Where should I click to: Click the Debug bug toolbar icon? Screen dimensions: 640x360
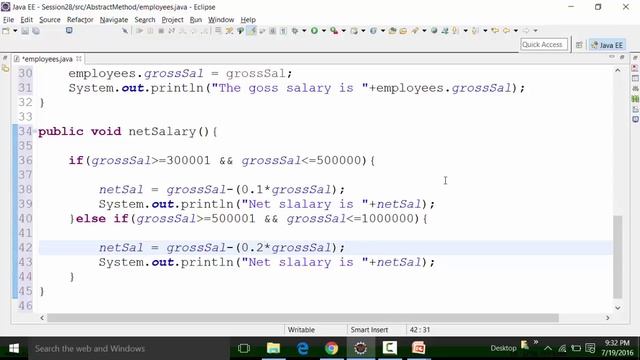coord(295,31)
